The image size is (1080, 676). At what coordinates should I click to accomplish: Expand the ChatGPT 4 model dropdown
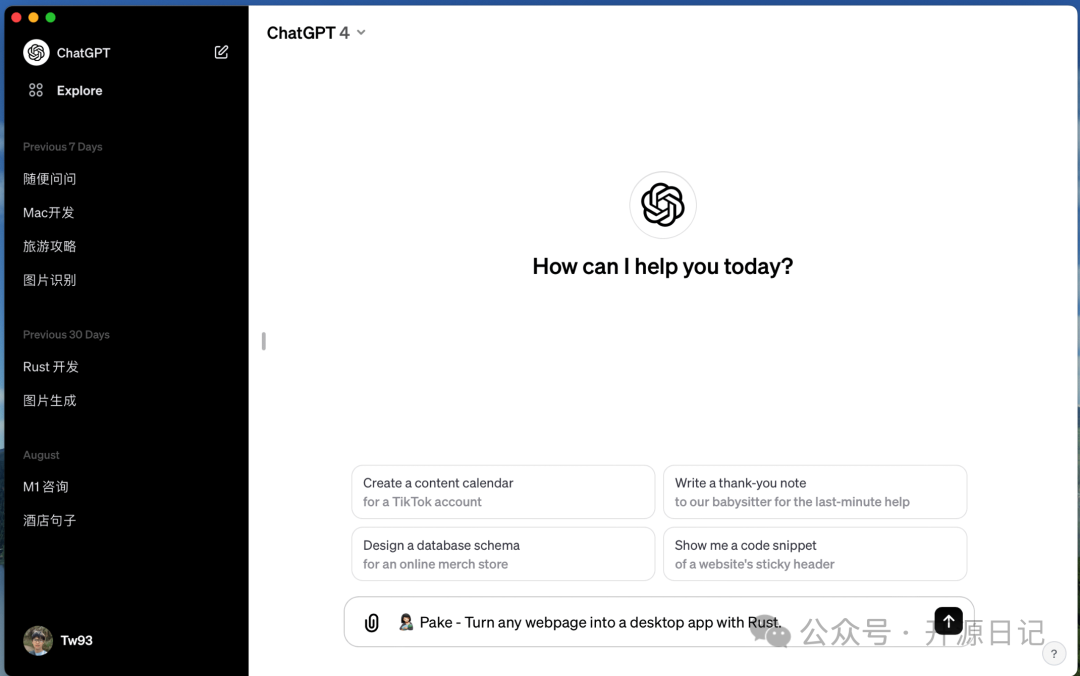tap(316, 32)
